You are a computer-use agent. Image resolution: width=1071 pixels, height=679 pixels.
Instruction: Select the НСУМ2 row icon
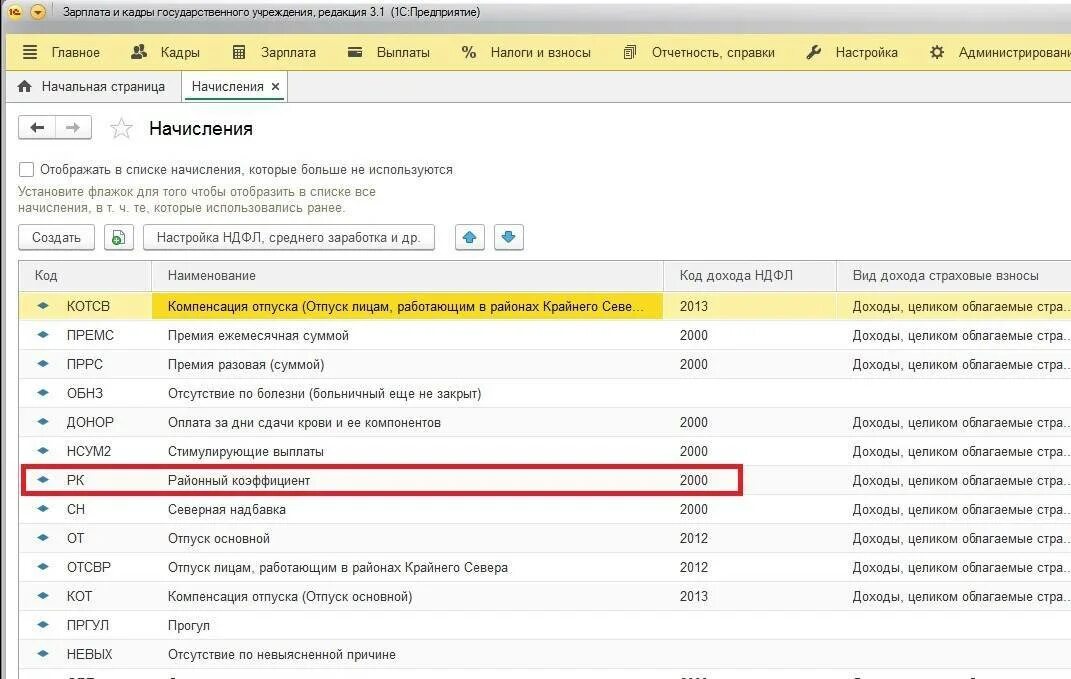tap(43, 451)
